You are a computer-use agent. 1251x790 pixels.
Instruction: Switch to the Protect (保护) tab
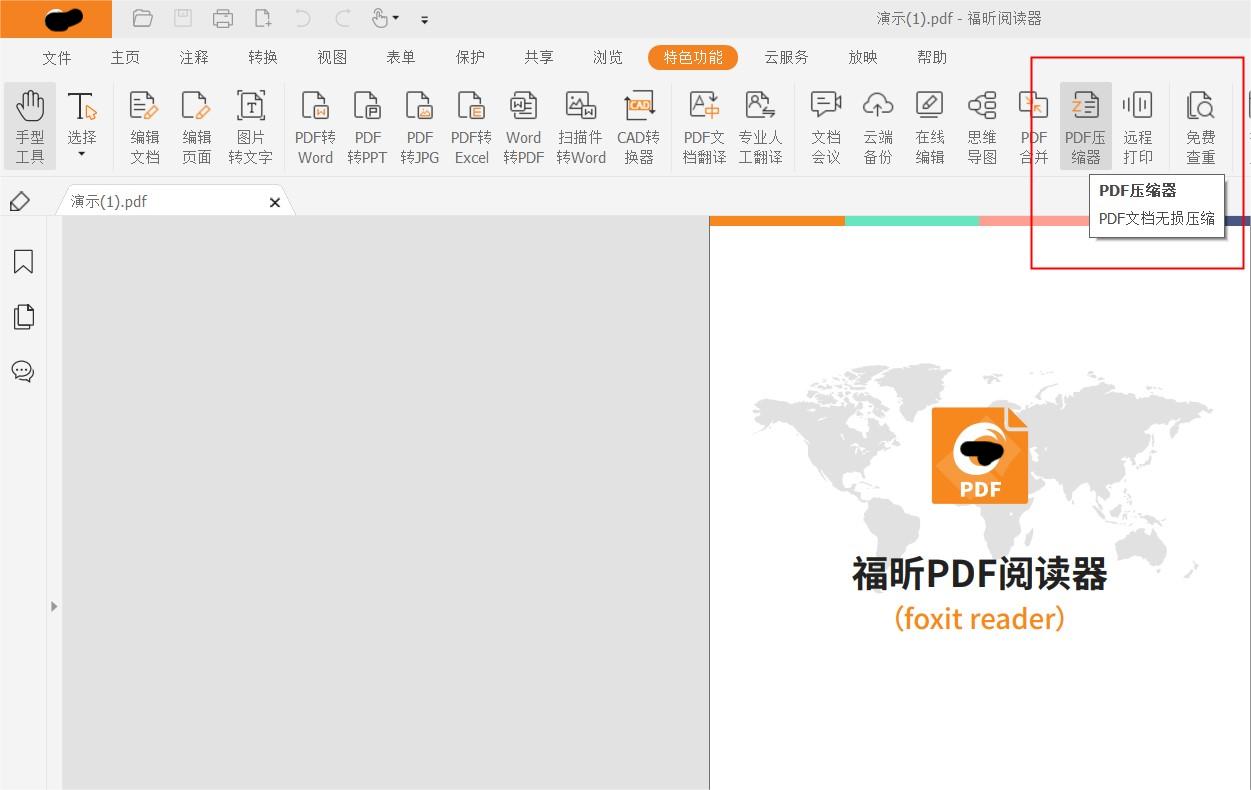[x=470, y=57]
